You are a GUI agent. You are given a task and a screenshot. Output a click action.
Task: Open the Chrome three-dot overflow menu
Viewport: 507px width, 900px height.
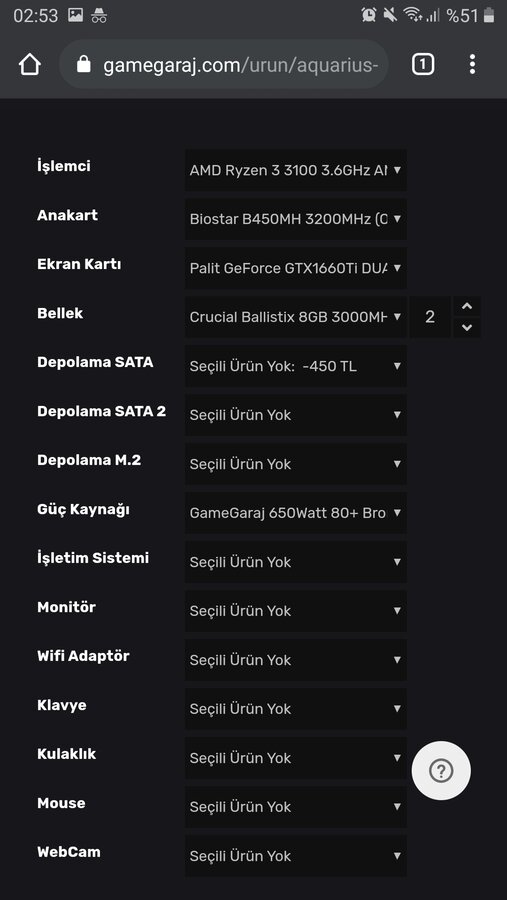click(472, 64)
